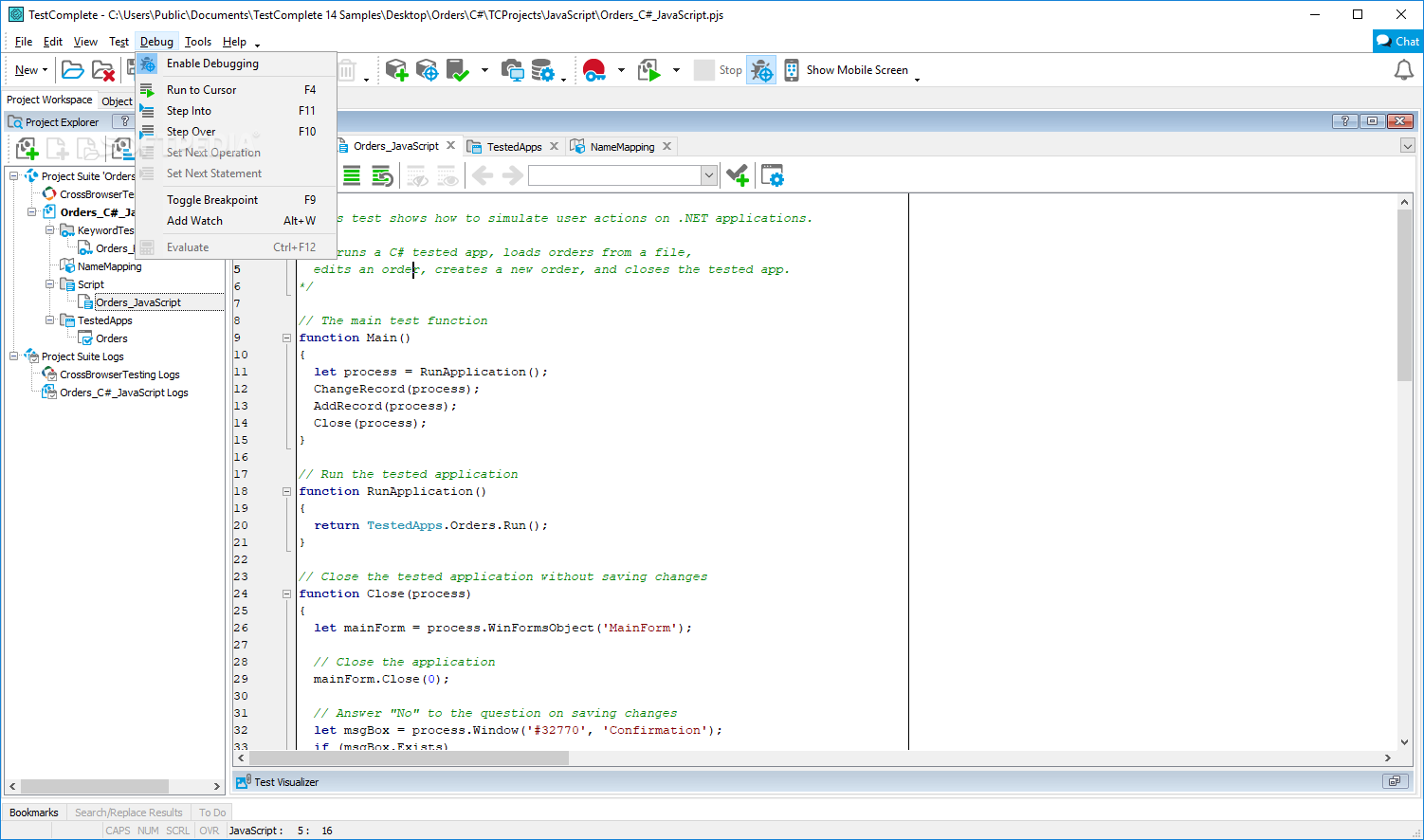Select Orders_C#_JavaScript Logs tree item
This screenshot has height=840, width=1424.
[124, 393]
